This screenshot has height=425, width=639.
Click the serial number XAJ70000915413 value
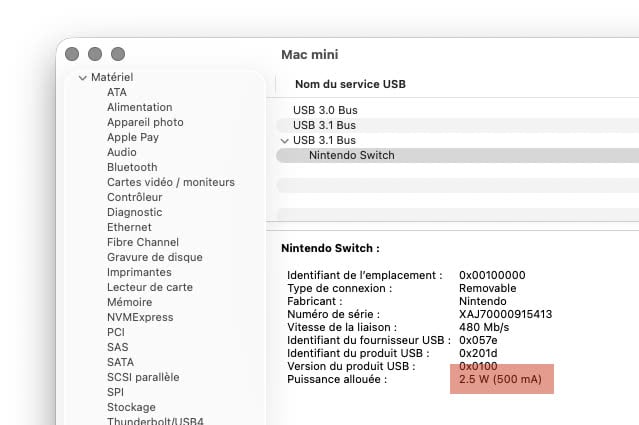click(x=505, y=314)
